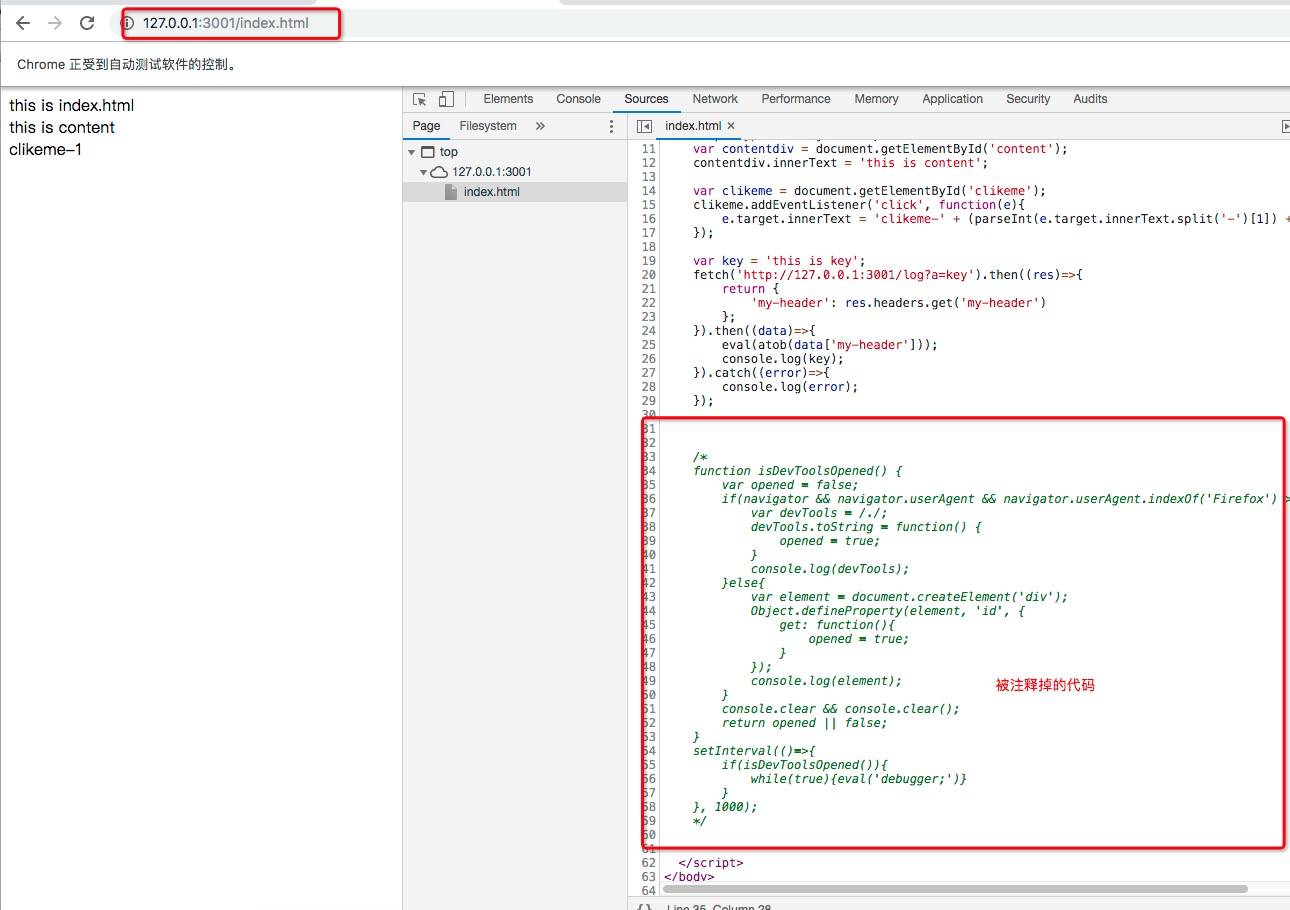Switch to the Elements tab
Image resolution: width=1290 pixels, height=910 pixels.
(x=508, y=99)
